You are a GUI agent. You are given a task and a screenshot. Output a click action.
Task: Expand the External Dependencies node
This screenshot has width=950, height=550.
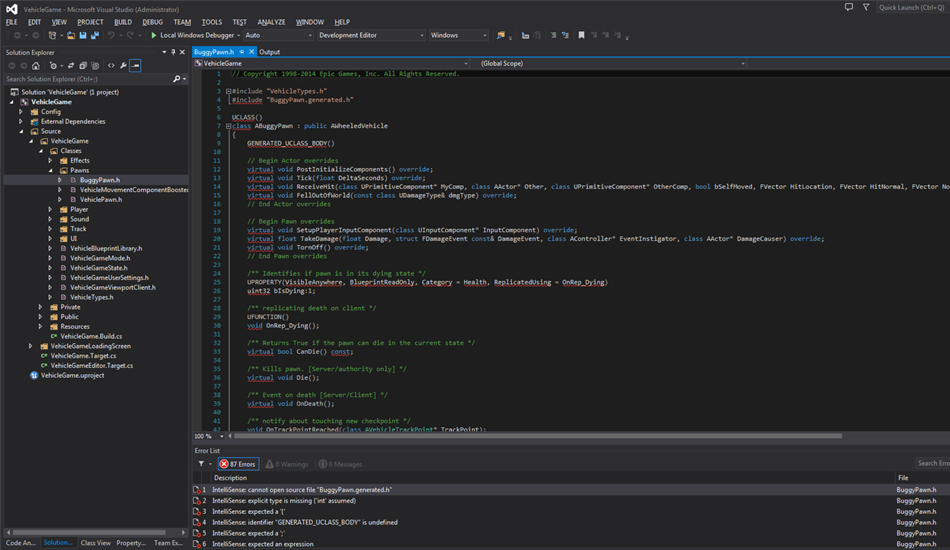[x=21, y=121]
